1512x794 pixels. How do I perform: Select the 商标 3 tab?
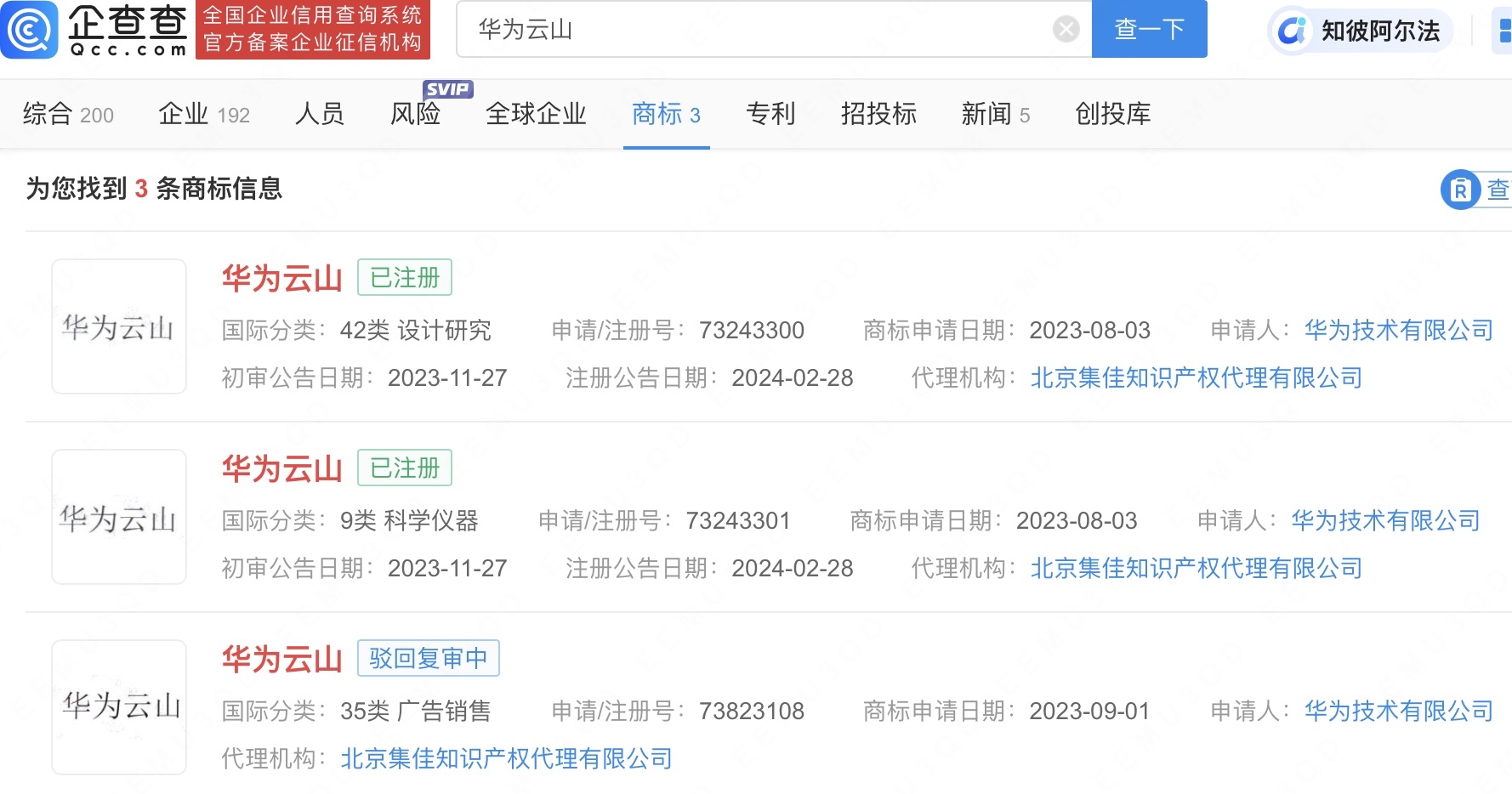pos(666,114)
